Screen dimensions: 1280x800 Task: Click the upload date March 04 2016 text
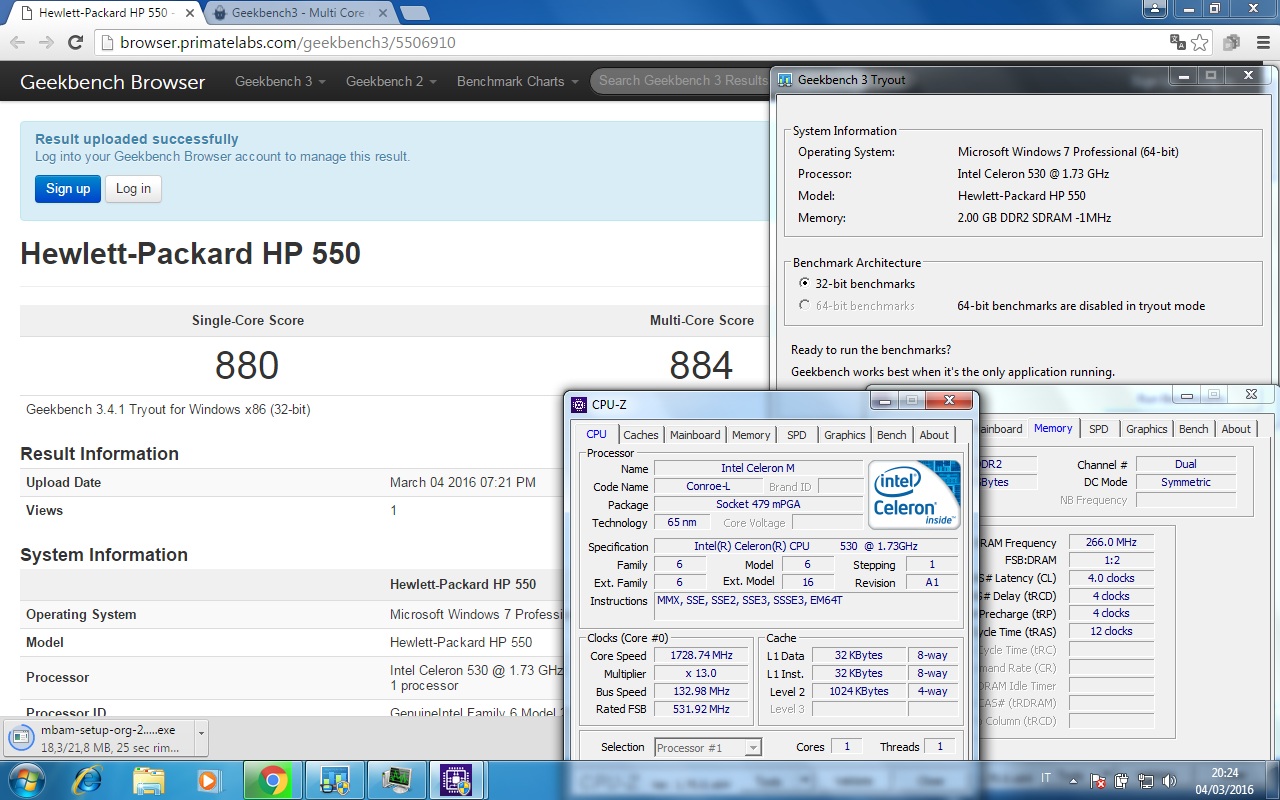coord(463,482)
